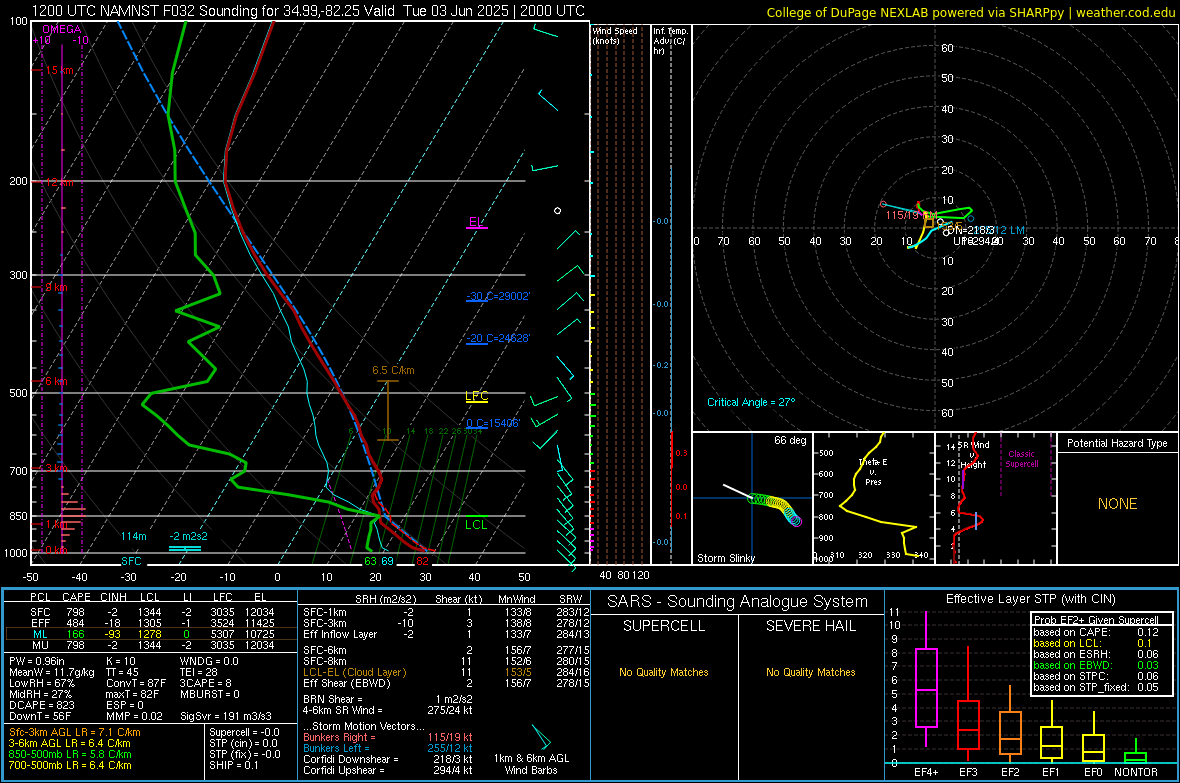Click the 'Classic Supercell' label

1021,459
